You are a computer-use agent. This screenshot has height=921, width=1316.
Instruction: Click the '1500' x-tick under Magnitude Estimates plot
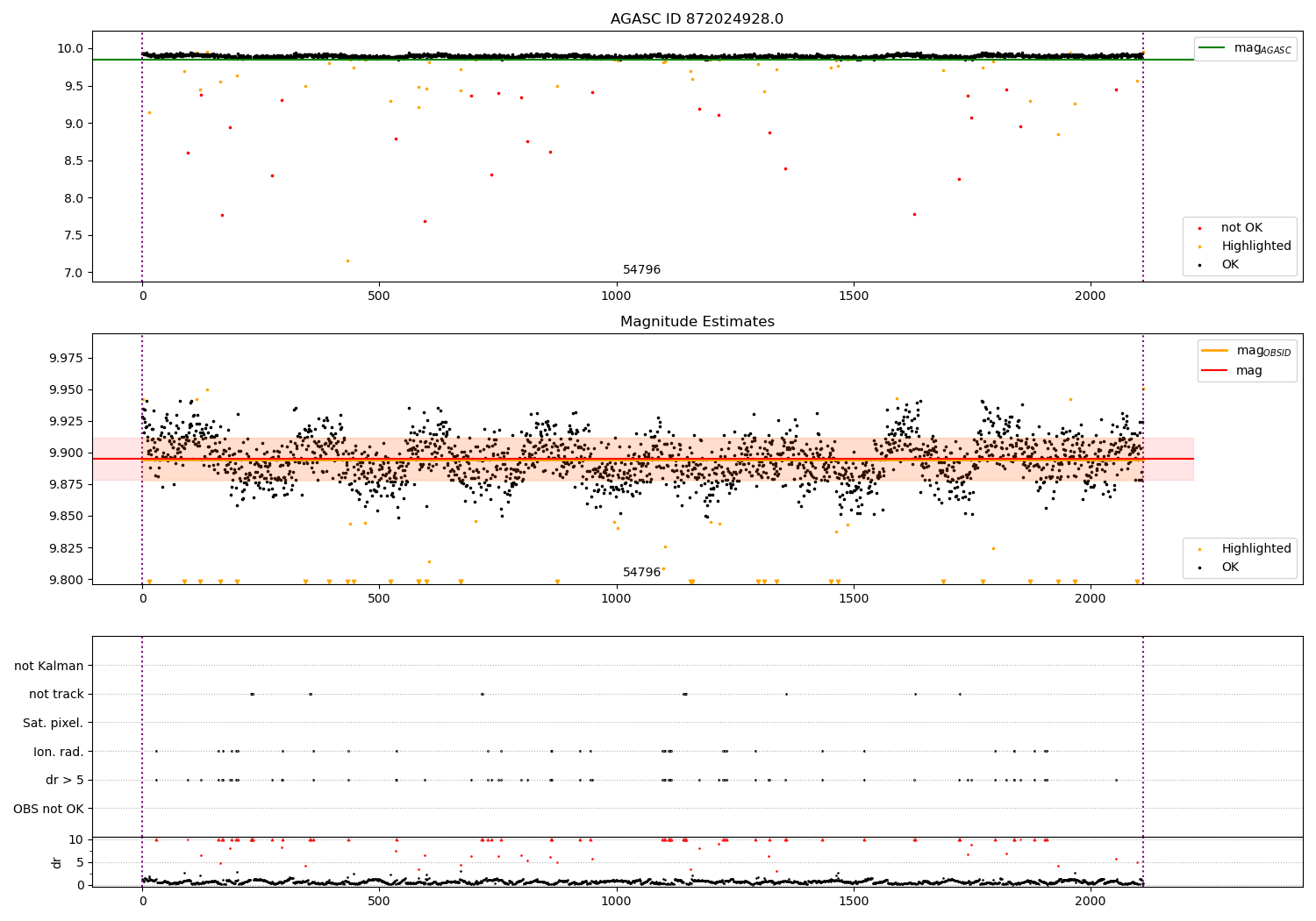(854, 599)
